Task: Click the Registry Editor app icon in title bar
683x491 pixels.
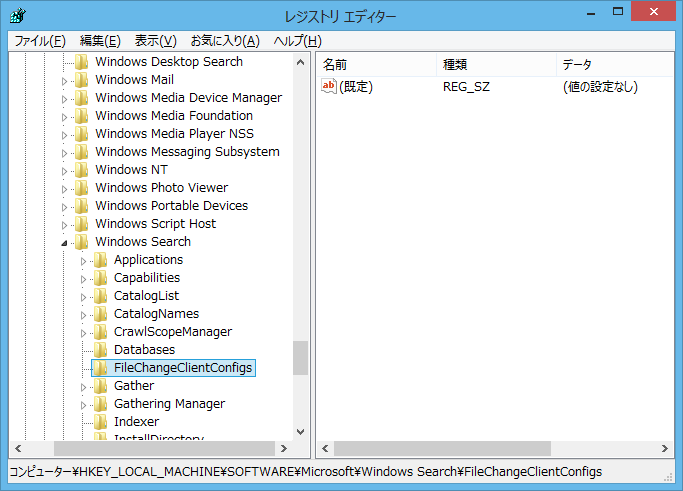Action: [18, 16]
